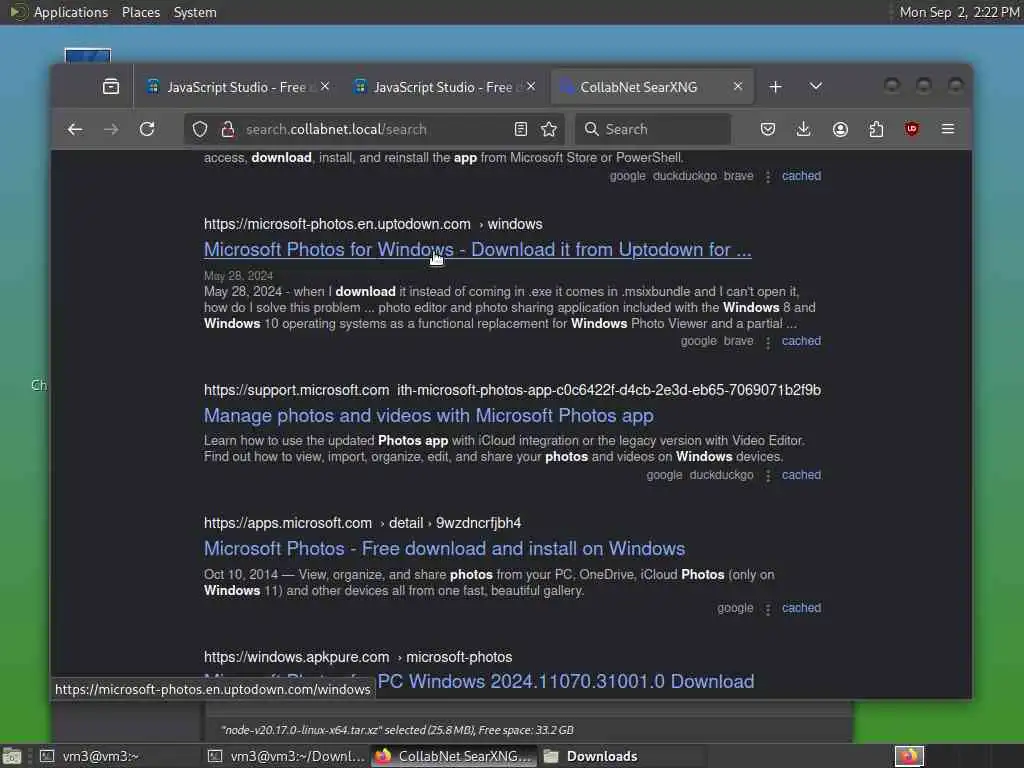Open the hamburger application menu
Screen dimensions: 1024x768
click(x=948, y=129)
